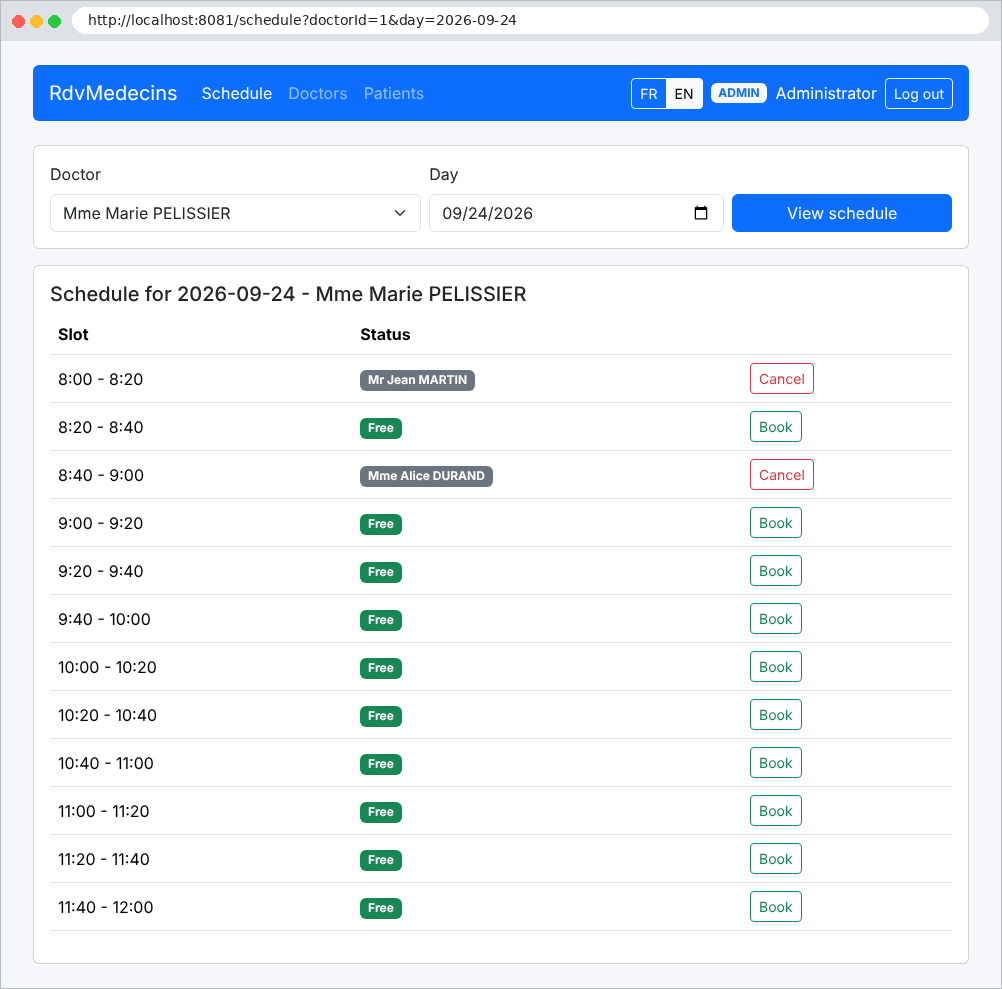Viewport: 1002px width, 989px height.
Task: Book the 8:20 - 8:40 slot
Action: coord(775,427)
